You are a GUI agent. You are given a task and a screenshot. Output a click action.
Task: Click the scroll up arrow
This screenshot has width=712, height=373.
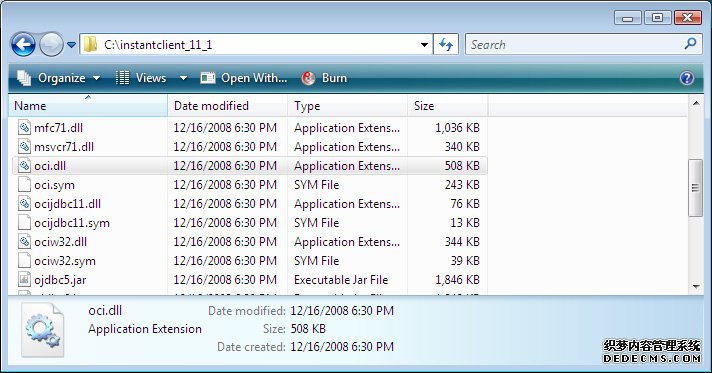click(696, 104)
